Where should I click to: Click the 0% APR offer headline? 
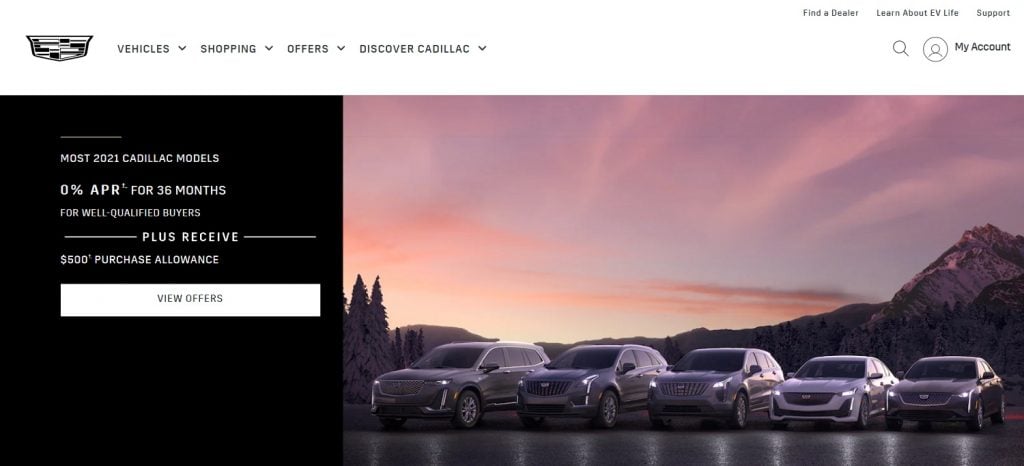click(143, 190)
